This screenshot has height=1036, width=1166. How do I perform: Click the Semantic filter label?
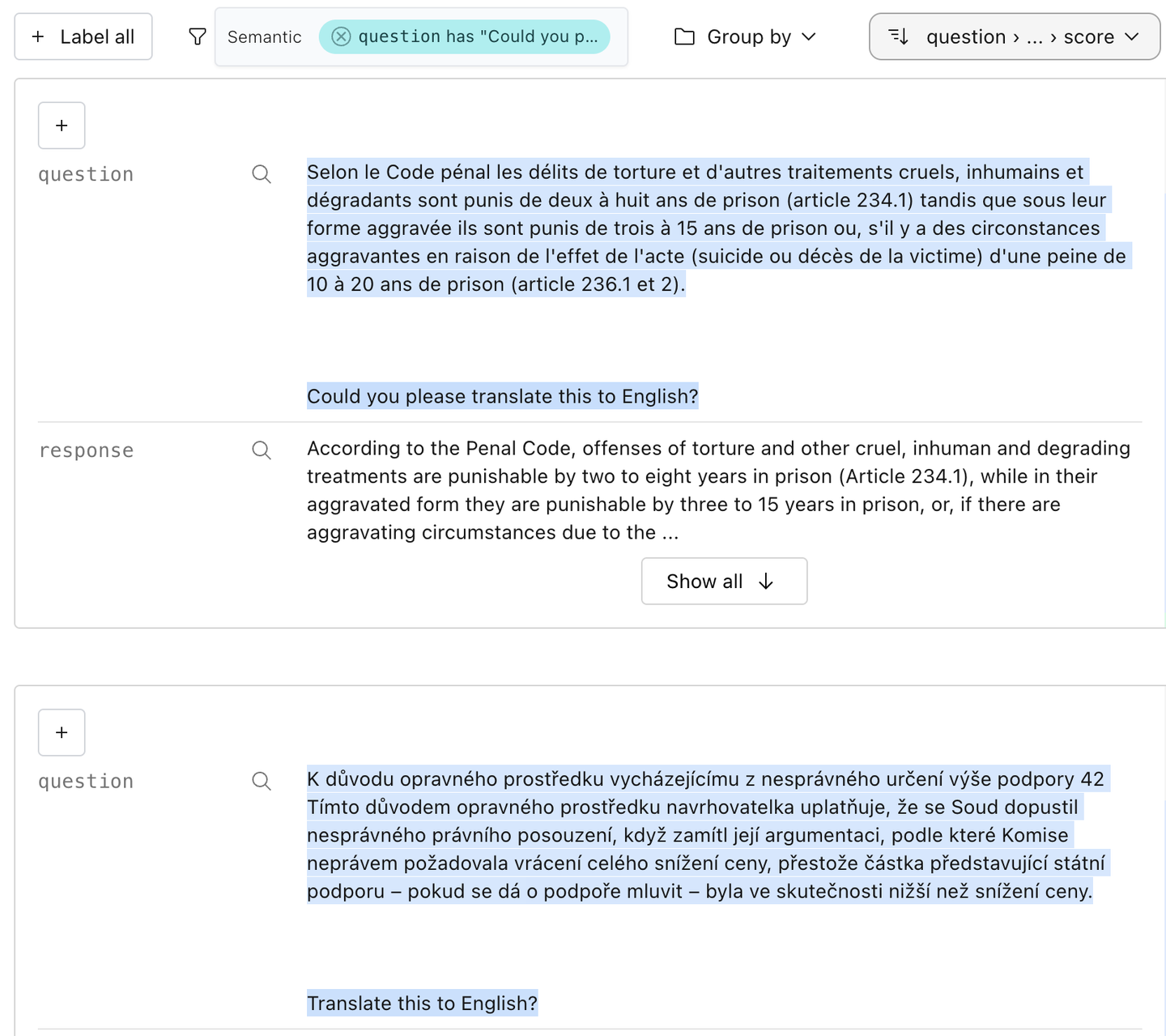pos(264,36)
